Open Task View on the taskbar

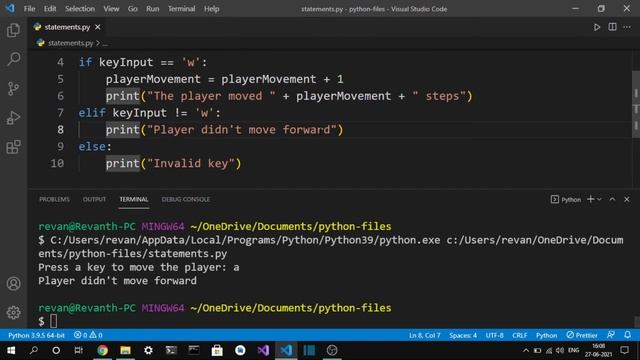tap(78, 350)
